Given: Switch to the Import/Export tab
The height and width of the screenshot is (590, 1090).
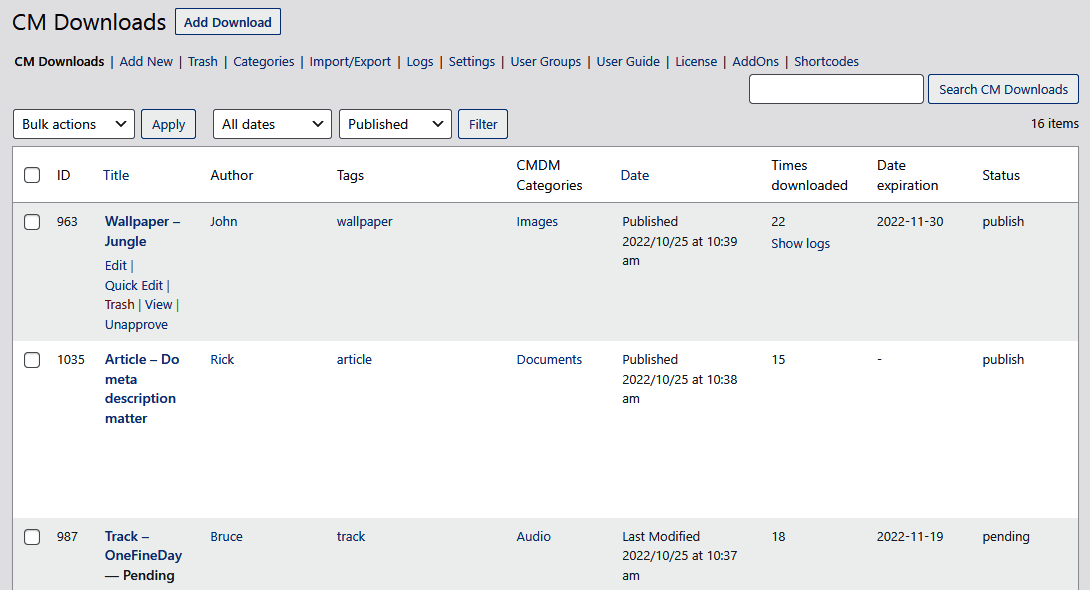Looking at the screenshot, I should pyautogui.click(x=350, y=61).
